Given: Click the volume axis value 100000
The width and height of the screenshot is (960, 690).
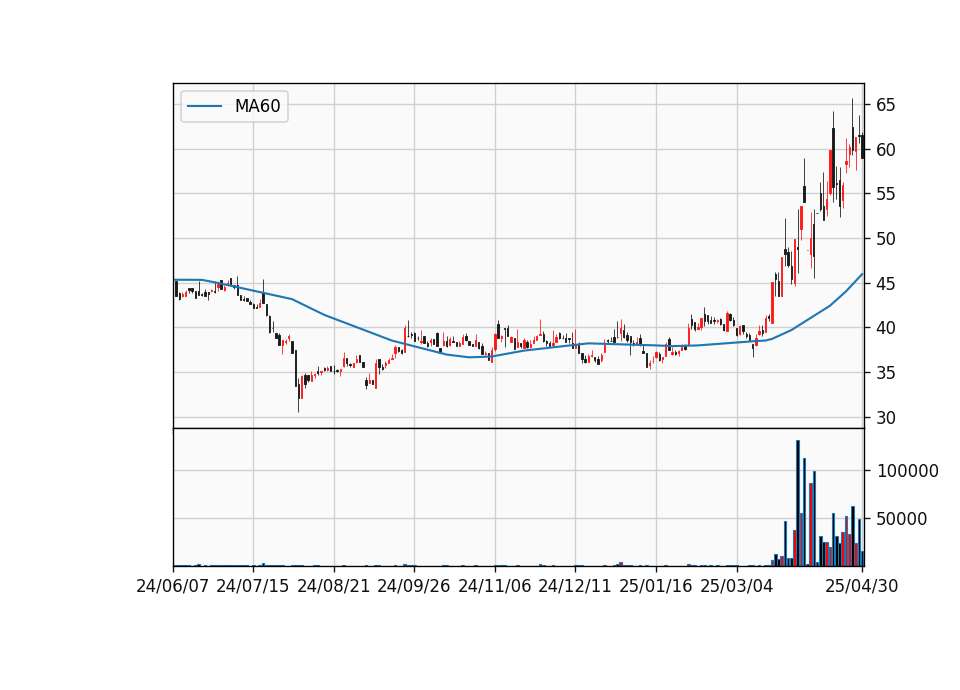Looking at the screenshot, I should coord(908,471).
